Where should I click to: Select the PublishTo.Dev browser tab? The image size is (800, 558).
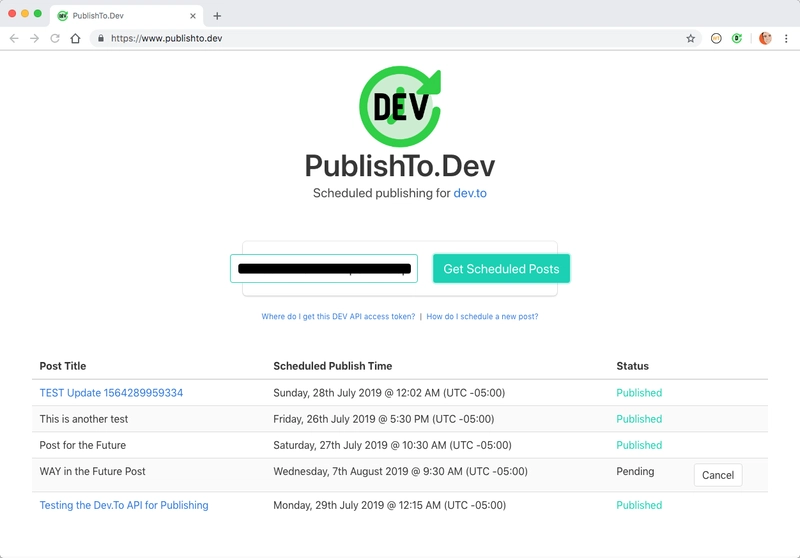127,16
